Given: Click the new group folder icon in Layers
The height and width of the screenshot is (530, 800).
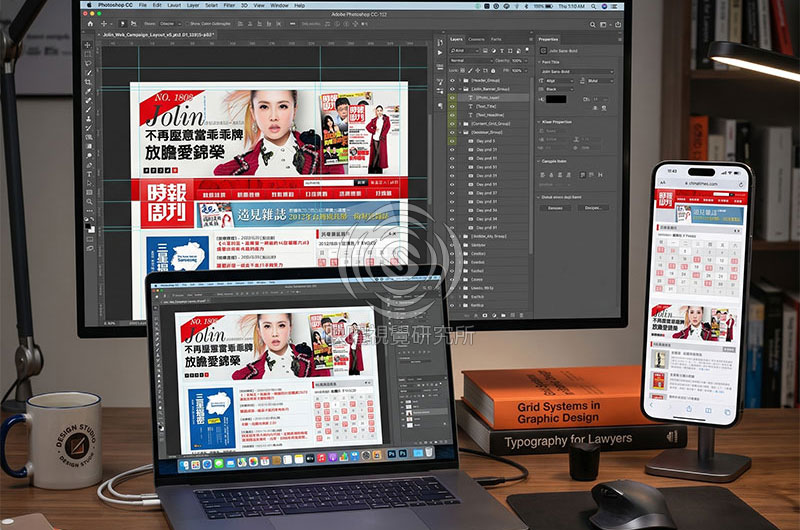Looking at the screenshot, I should (x=503, y=315).
